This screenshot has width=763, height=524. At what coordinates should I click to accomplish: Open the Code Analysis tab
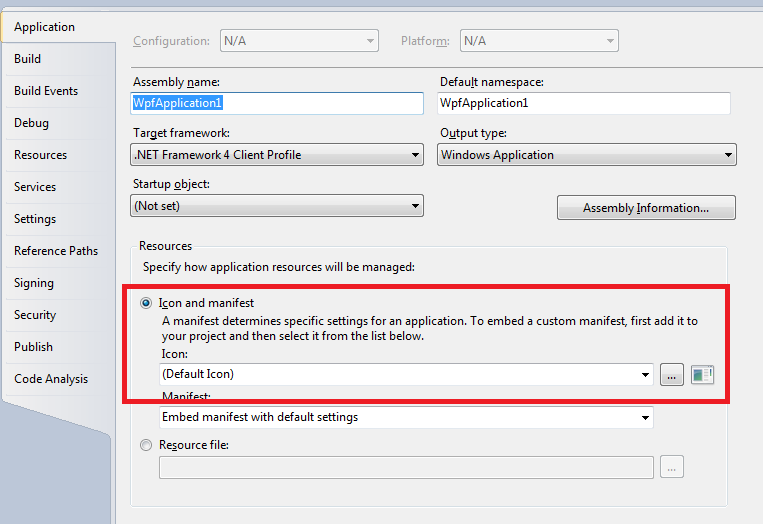tap(51, 379)
